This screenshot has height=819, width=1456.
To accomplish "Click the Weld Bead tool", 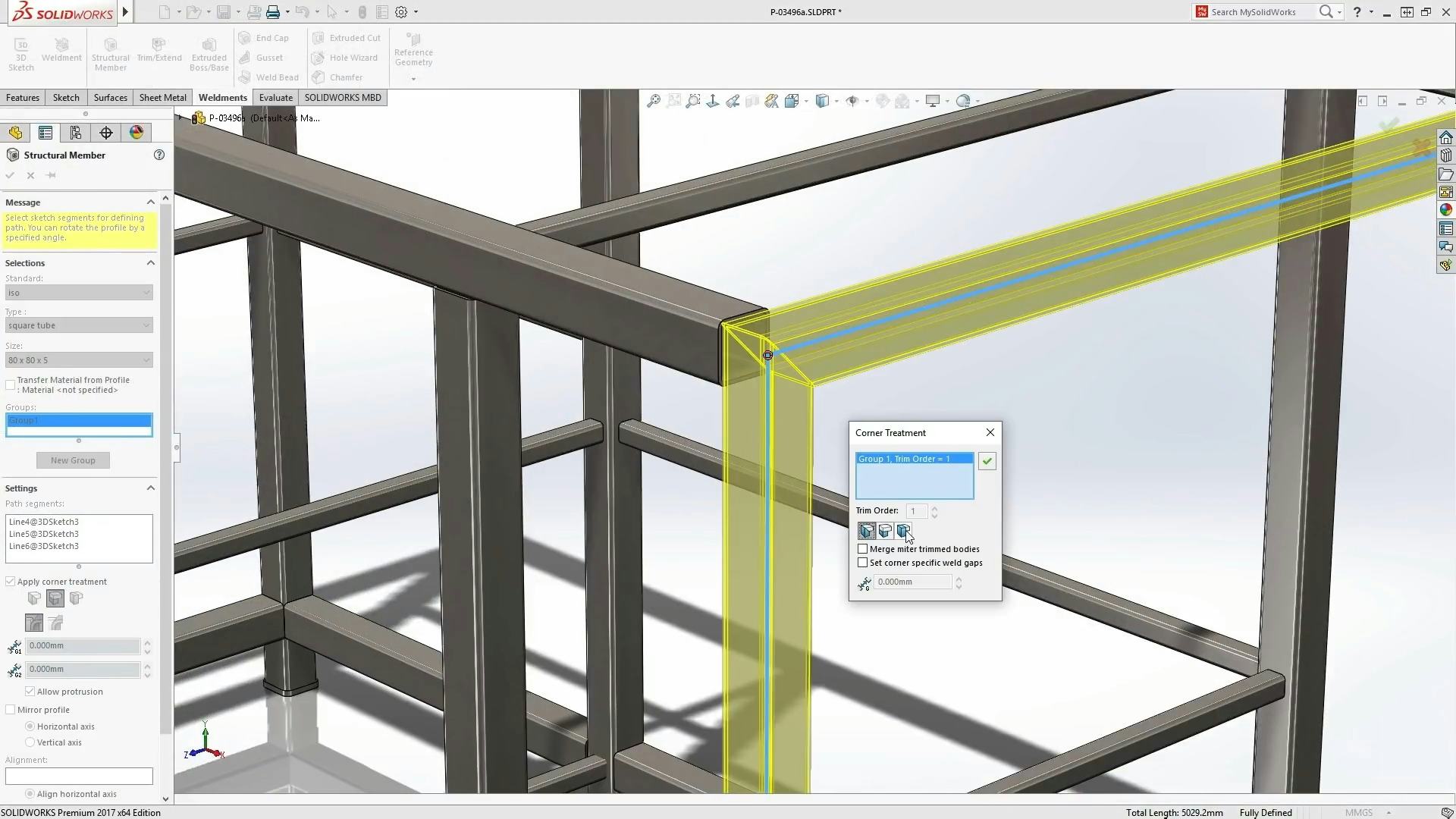I will coord(268,77).
